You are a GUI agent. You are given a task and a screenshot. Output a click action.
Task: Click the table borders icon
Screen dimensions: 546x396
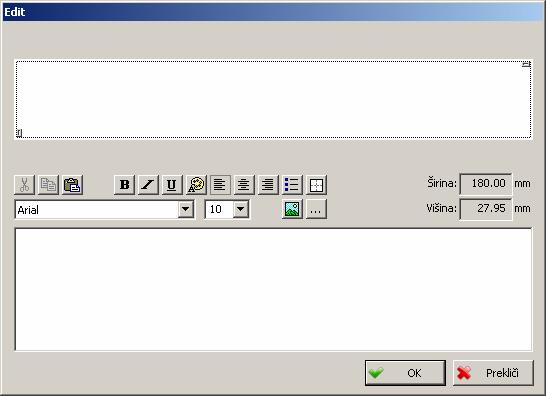point(316,185)
